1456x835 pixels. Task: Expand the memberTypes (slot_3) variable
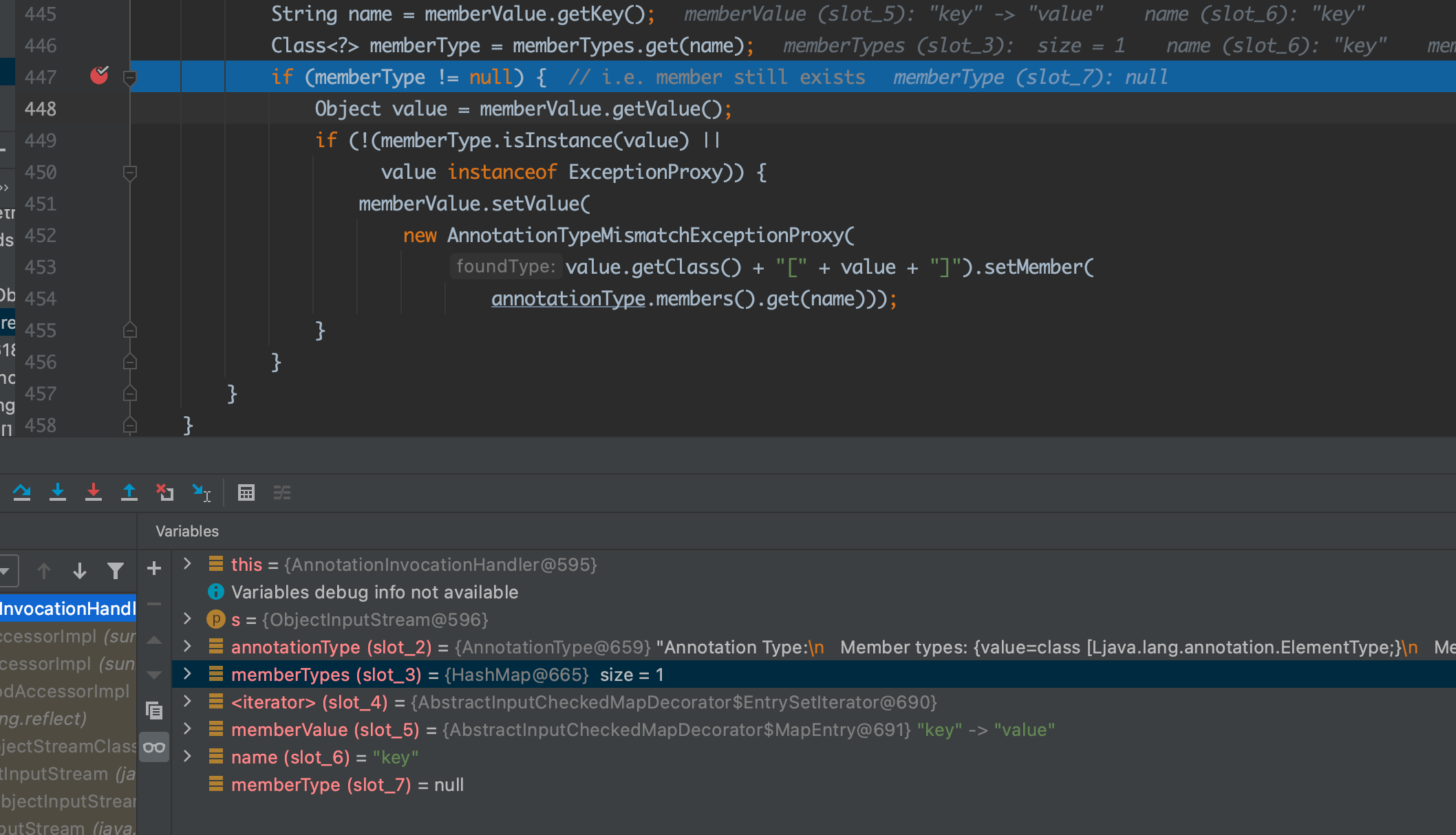(187, 674)
